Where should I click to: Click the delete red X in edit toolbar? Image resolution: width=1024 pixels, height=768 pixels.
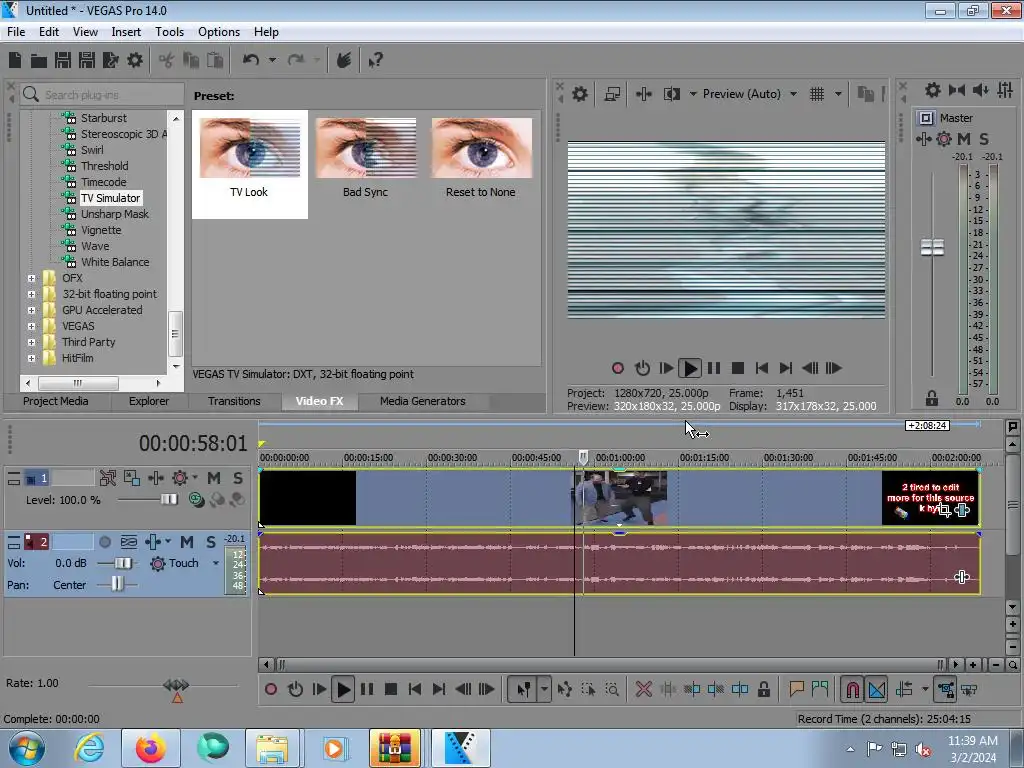[643, 689]
